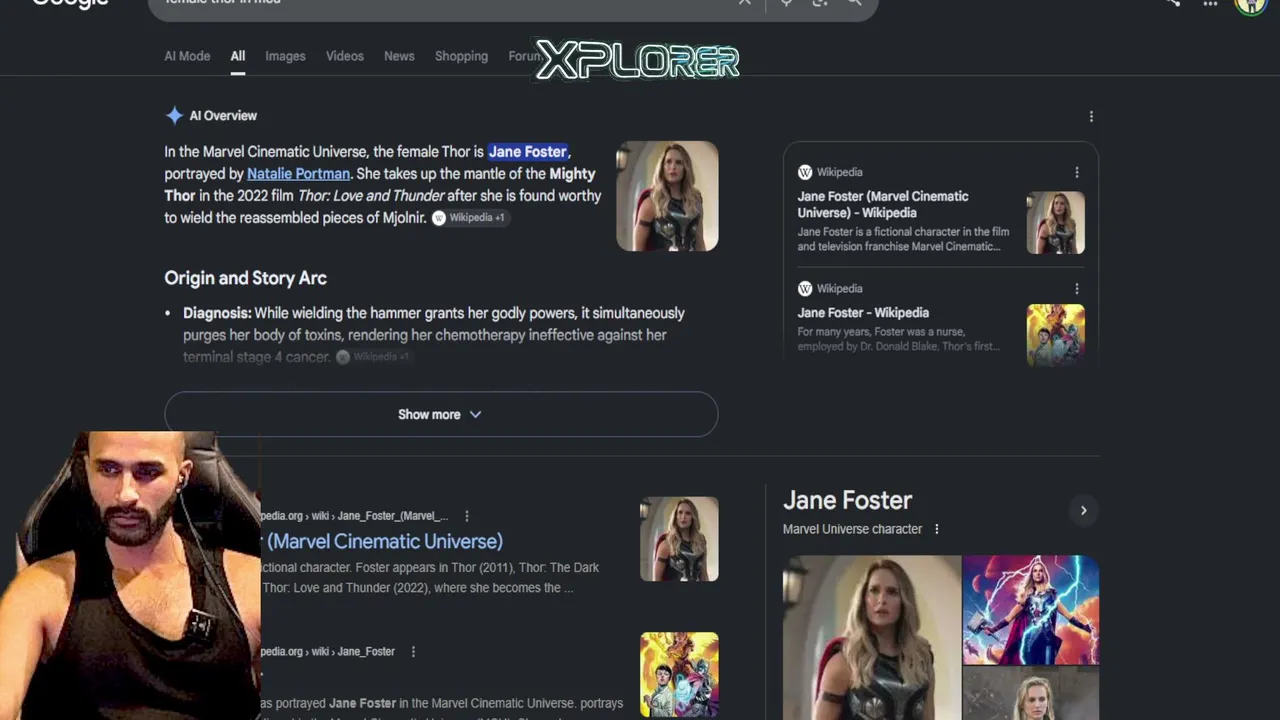Viewport: 1280px width, 720px height.
Task: Go to the News tab
Action: point(399,56)
